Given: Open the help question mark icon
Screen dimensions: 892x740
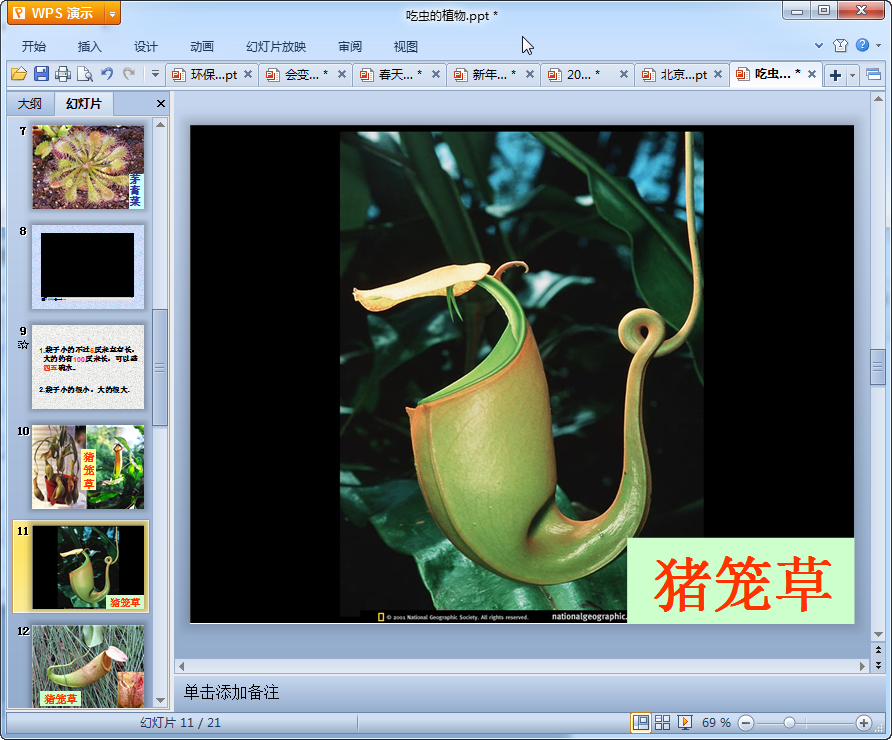Looking at the screenshot, I should [862, 45].
